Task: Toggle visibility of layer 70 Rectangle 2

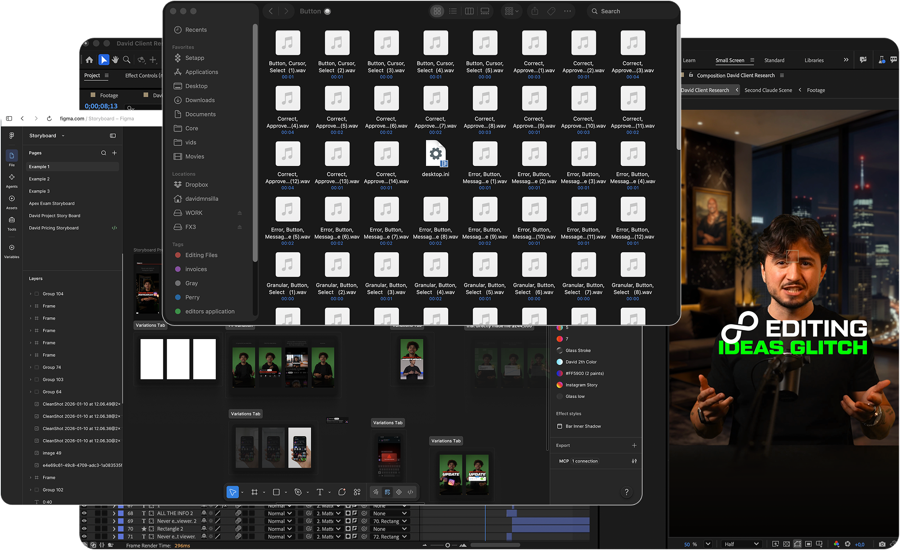Action: [84, 529]
